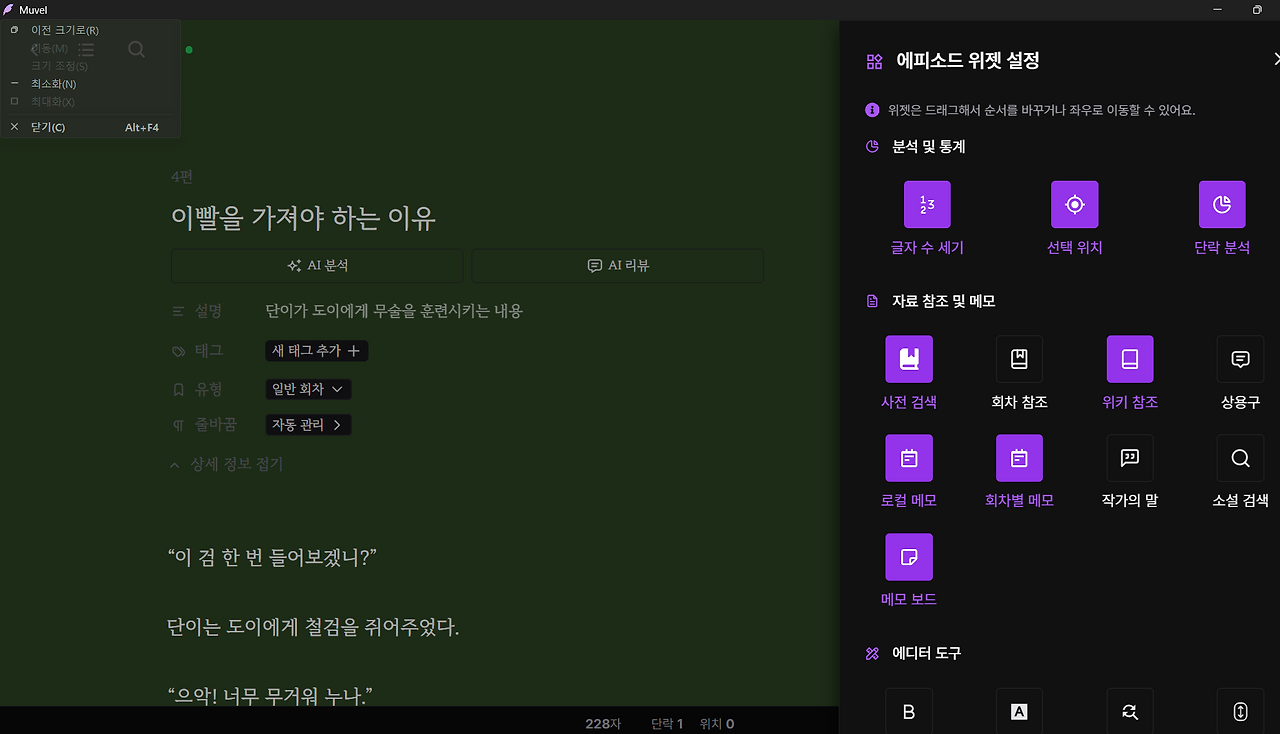Viewport: 1280px width, 734px height.
Task: Click the 소설 검색 widget icon
Action: click(1239, 457)
